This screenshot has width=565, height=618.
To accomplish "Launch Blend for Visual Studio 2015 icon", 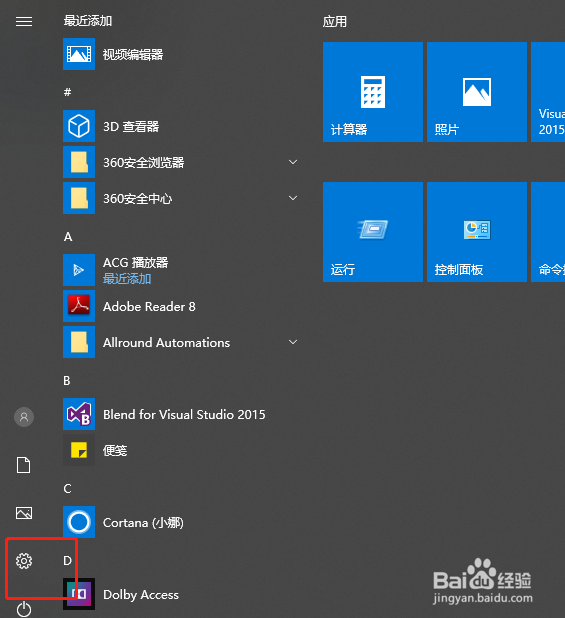I will pos(79,414).
